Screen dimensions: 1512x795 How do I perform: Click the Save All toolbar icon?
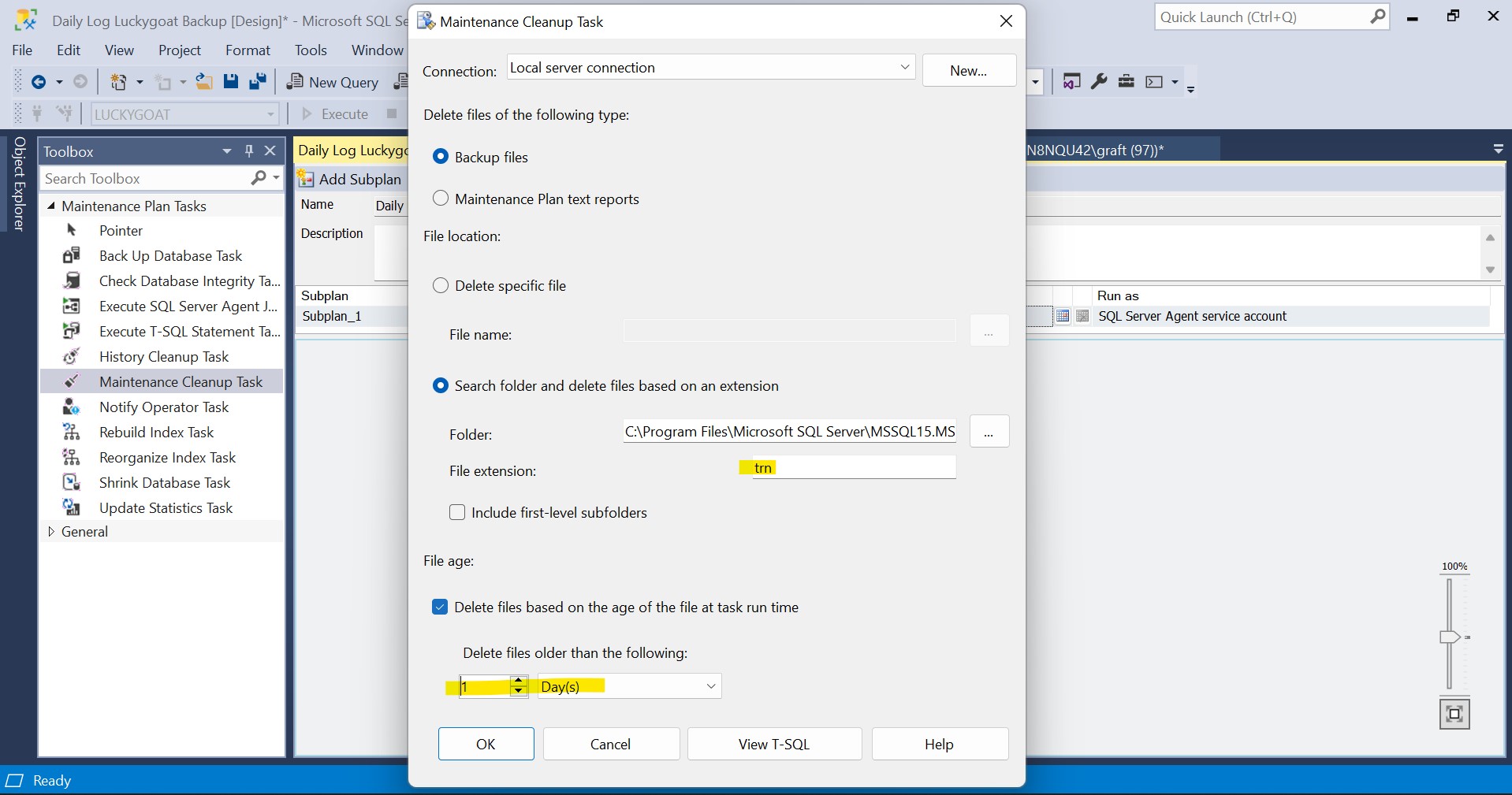258,82
